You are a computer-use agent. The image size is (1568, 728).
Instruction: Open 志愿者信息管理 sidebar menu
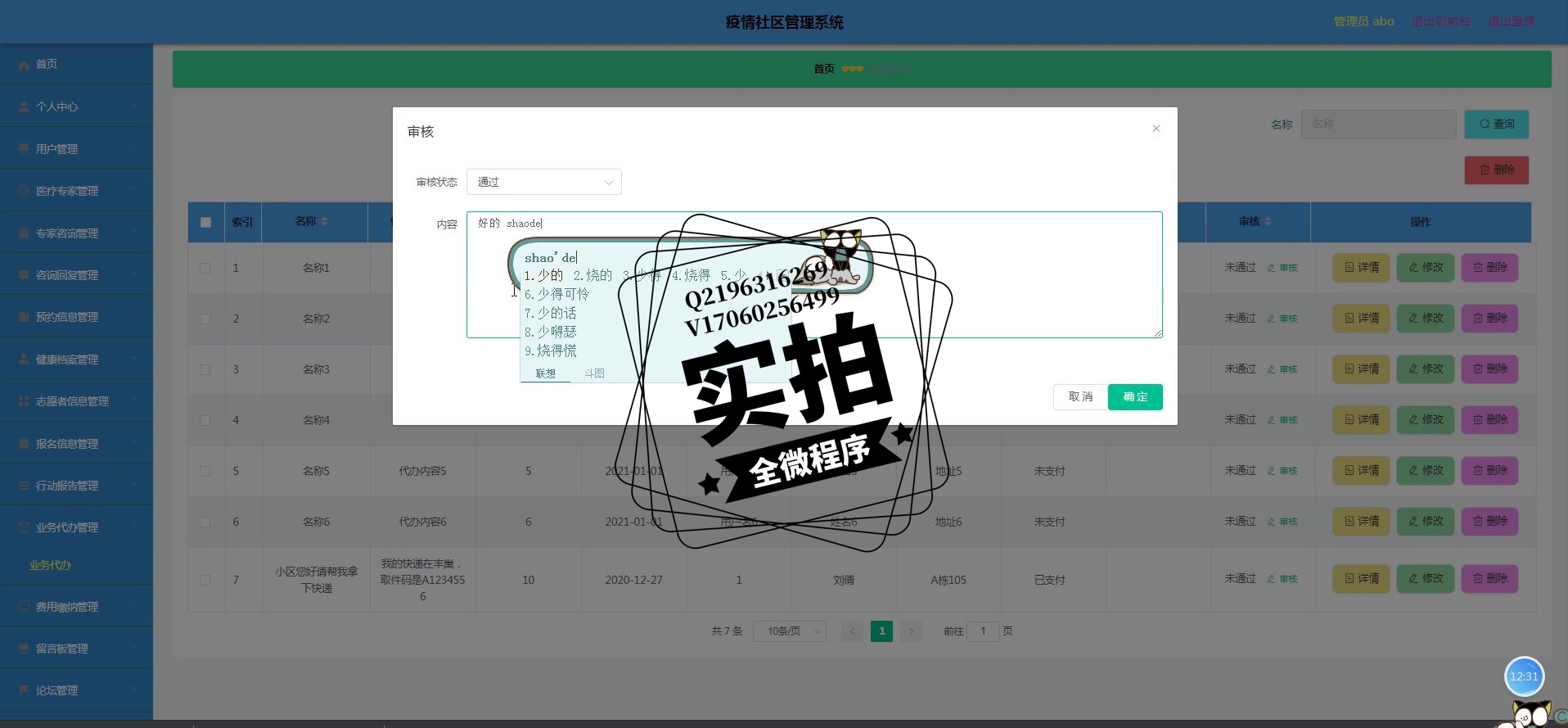(x=76, y=401)
